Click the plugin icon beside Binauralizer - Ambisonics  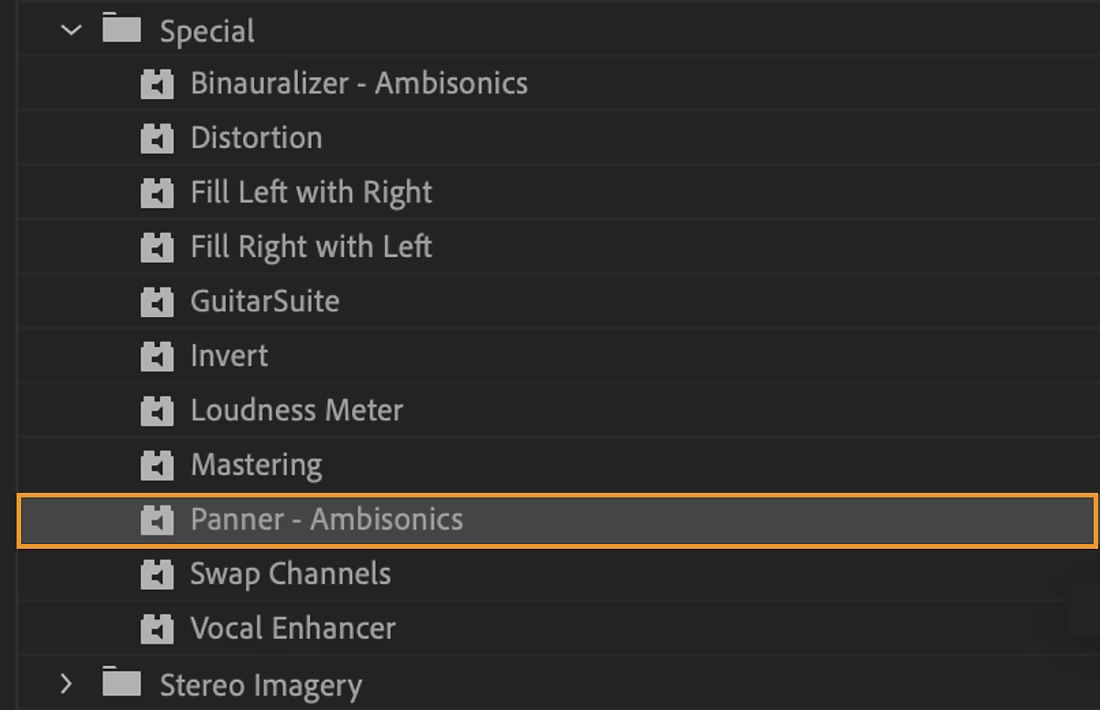click(157, 84)
